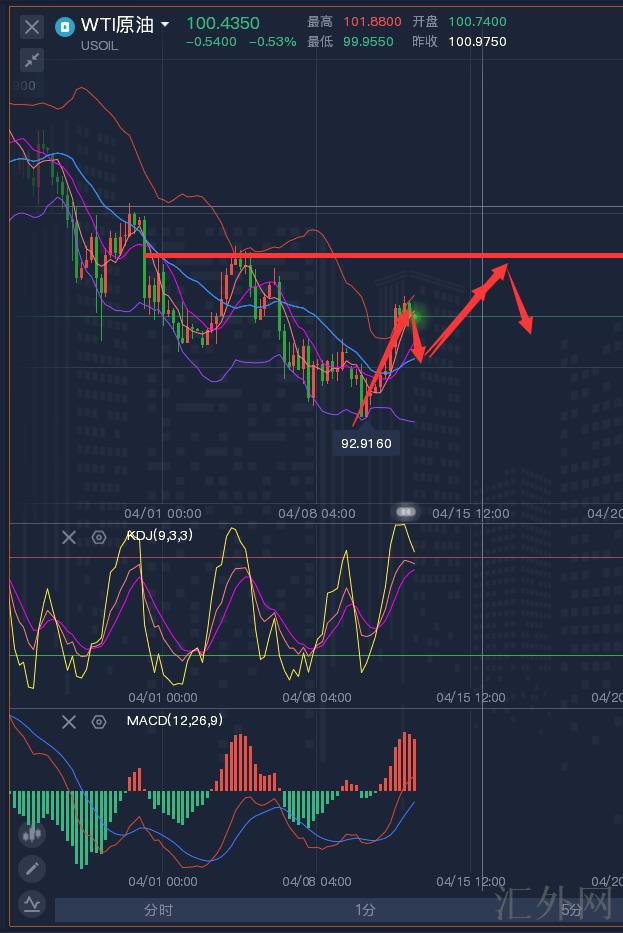Viewport: 623px width, 933px height.
Task: Toggle fullscreen collapse arrows icon
Action: (x=32, y=60)
